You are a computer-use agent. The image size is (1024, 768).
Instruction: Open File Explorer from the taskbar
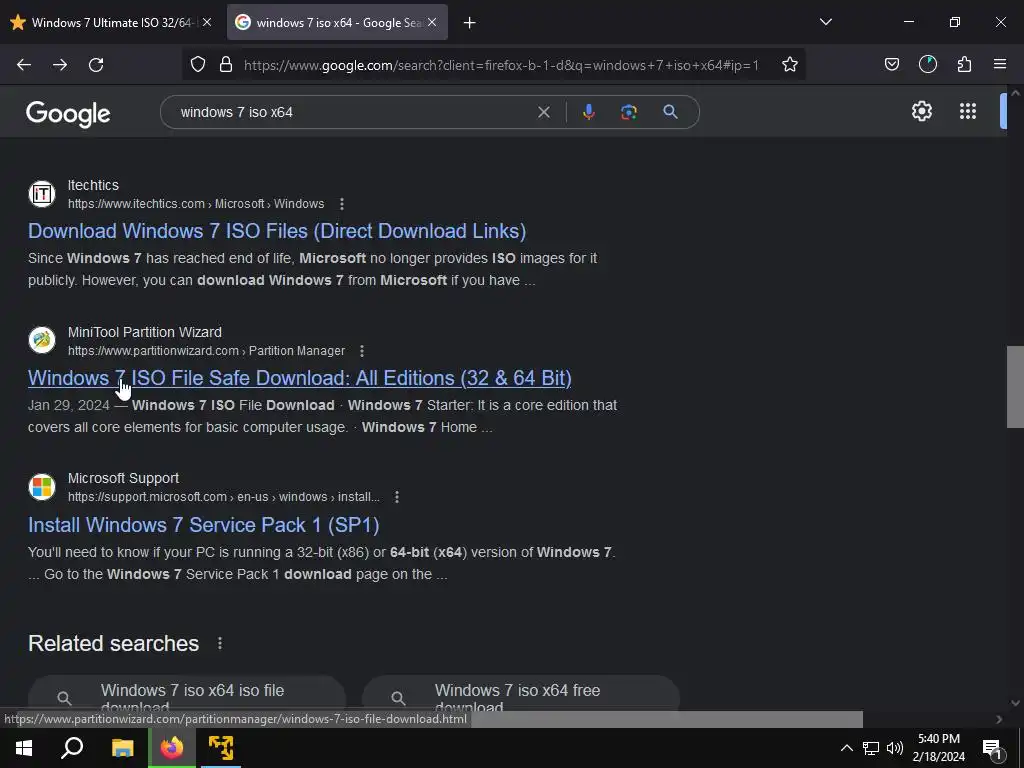pyautogui.click(x=122, y=748)
